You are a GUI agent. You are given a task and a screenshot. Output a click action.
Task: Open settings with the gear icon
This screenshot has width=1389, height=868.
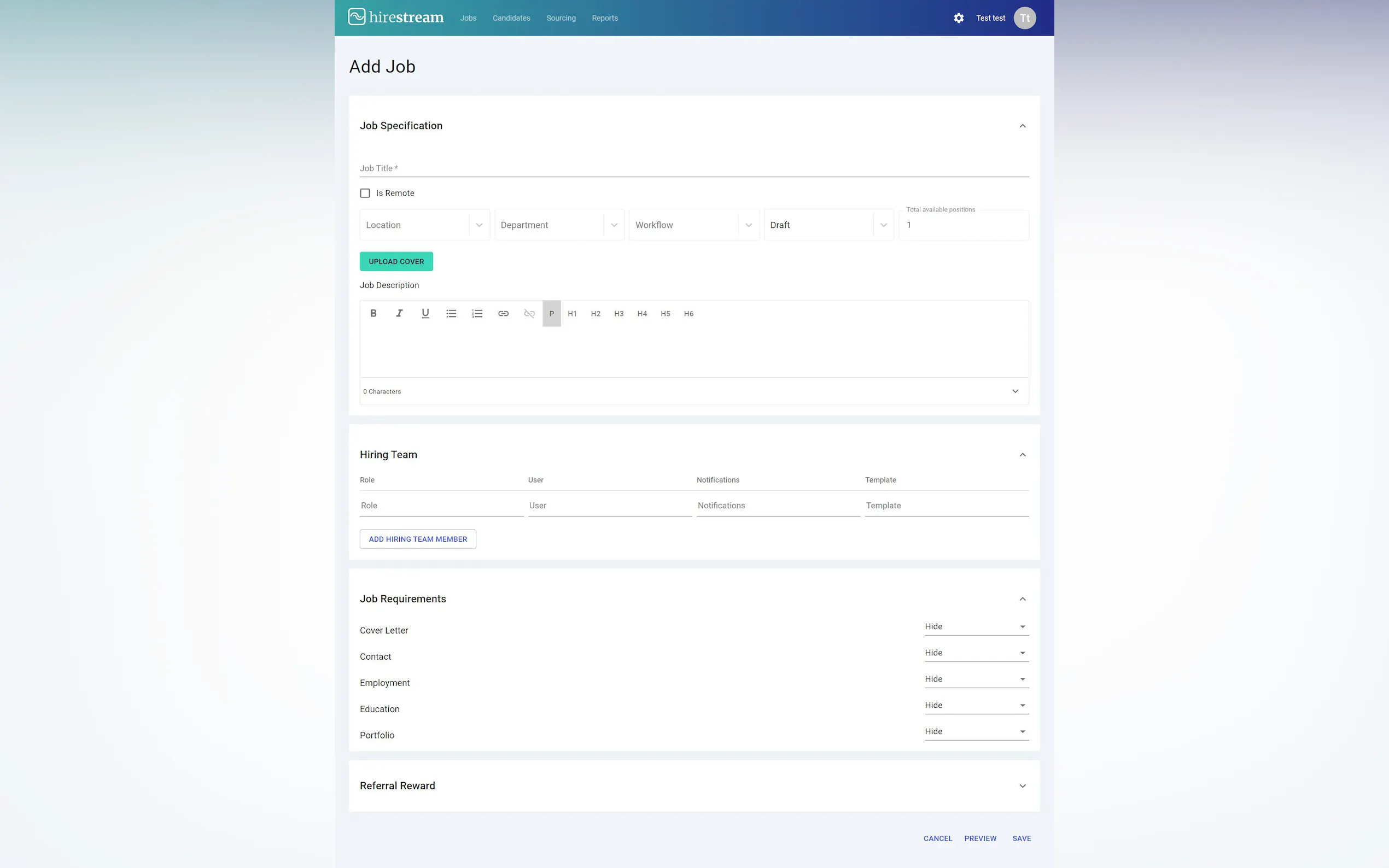pos(958,18)
